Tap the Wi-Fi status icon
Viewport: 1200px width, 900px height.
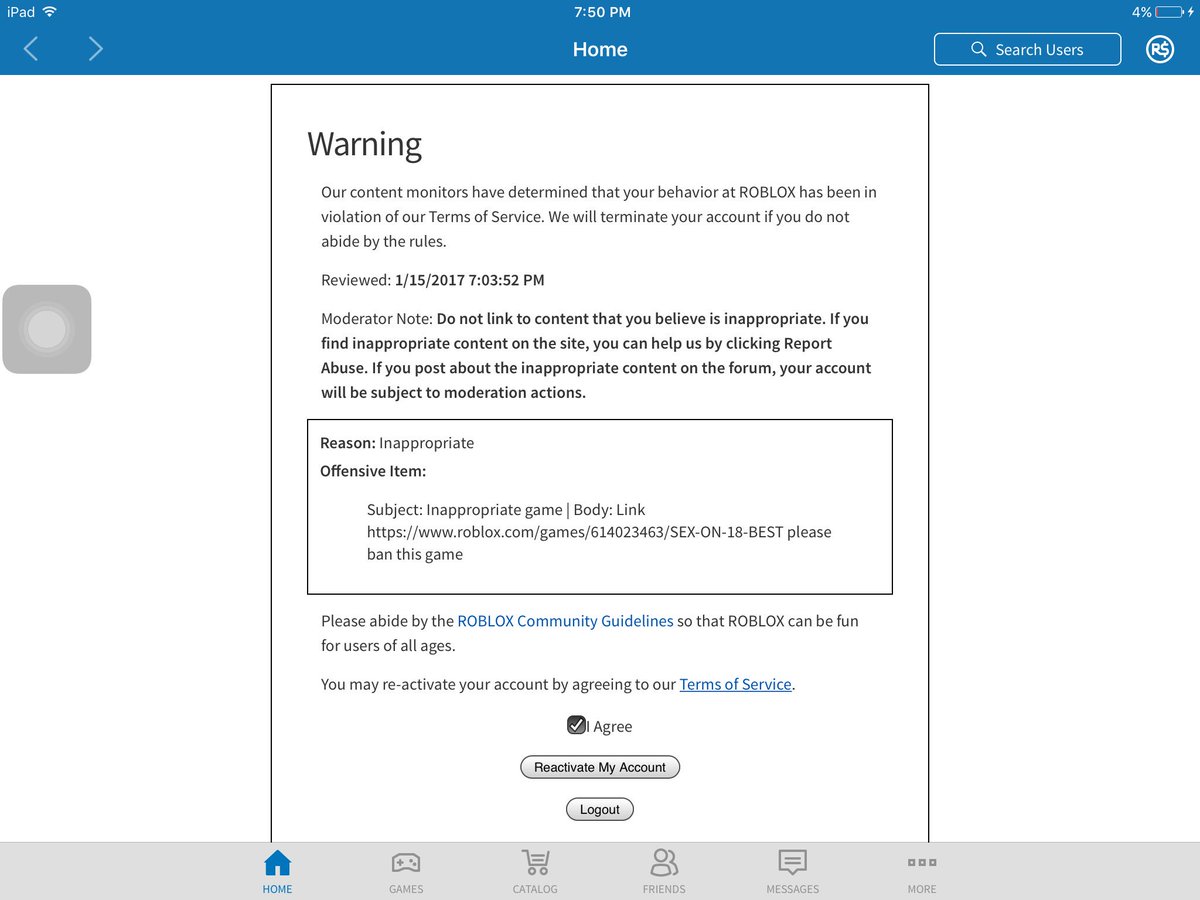[50, 12]
